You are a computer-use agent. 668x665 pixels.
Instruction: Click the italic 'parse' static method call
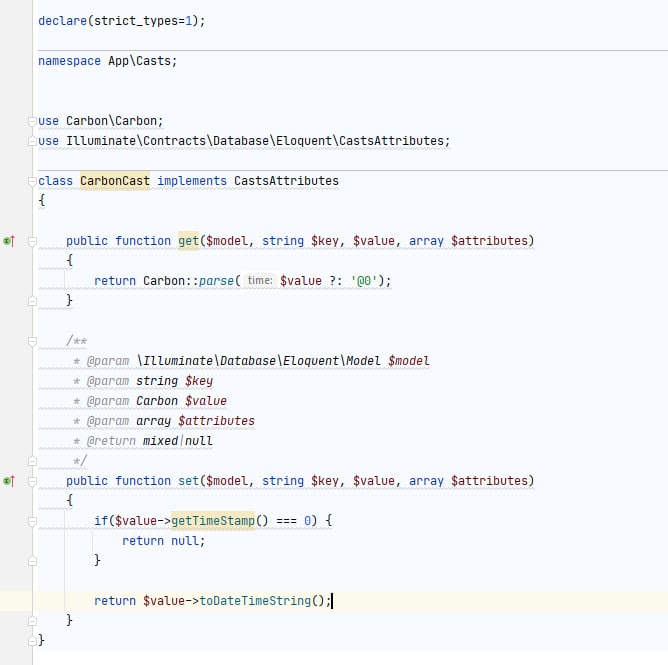click(x=216, y=281)
